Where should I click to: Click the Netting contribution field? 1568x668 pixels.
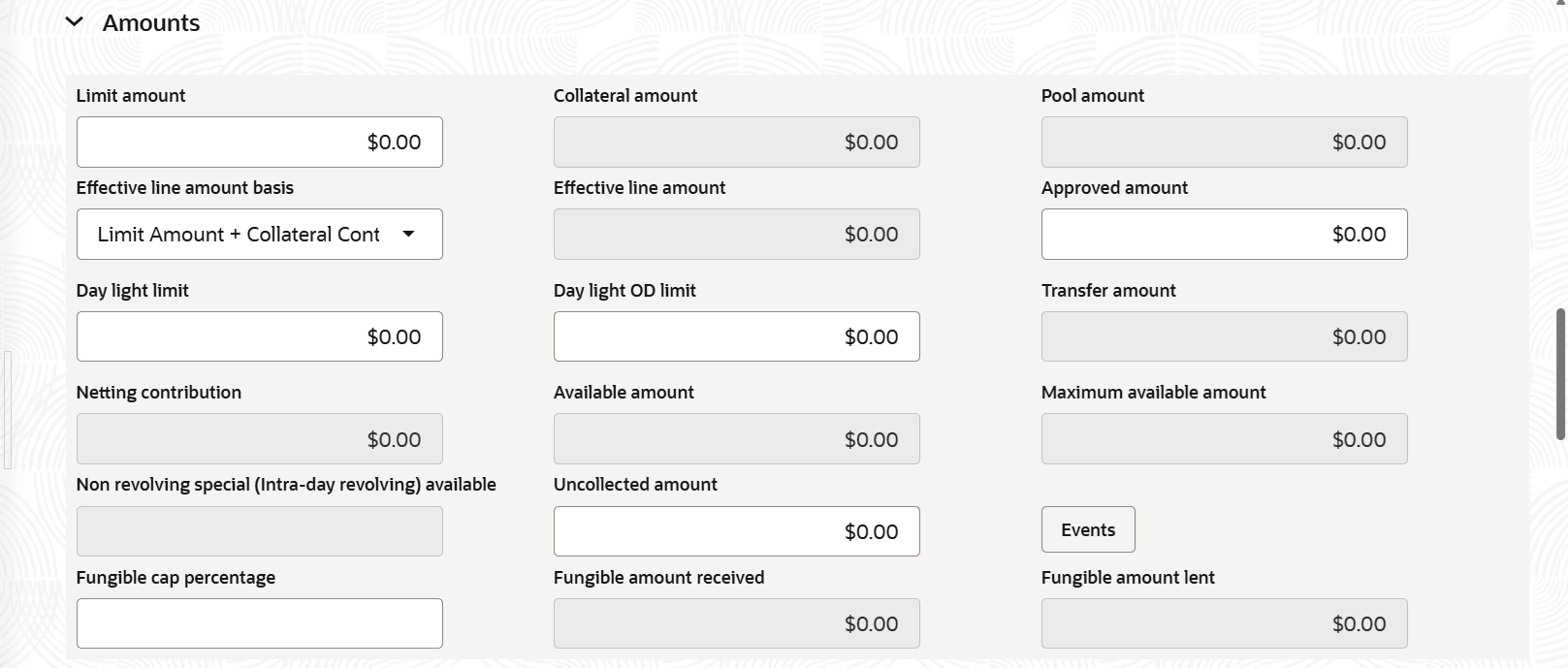259,439
